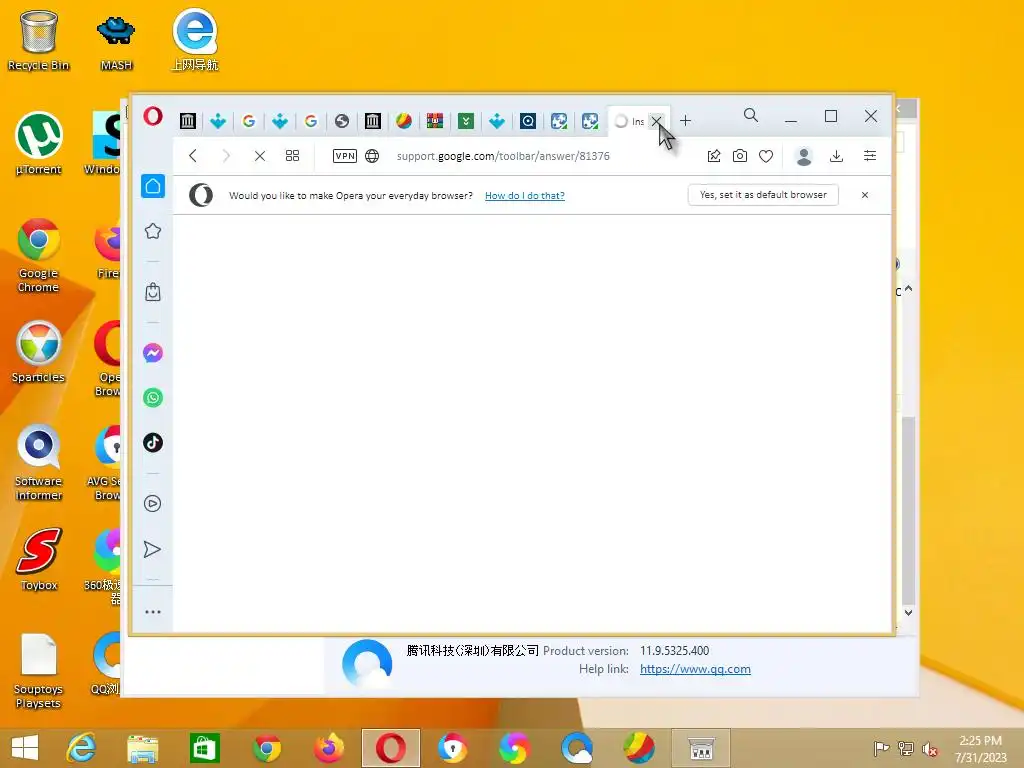1024x768 pixels.
Task: Bookmark the page with the heart icon
Action: (766, 155)
